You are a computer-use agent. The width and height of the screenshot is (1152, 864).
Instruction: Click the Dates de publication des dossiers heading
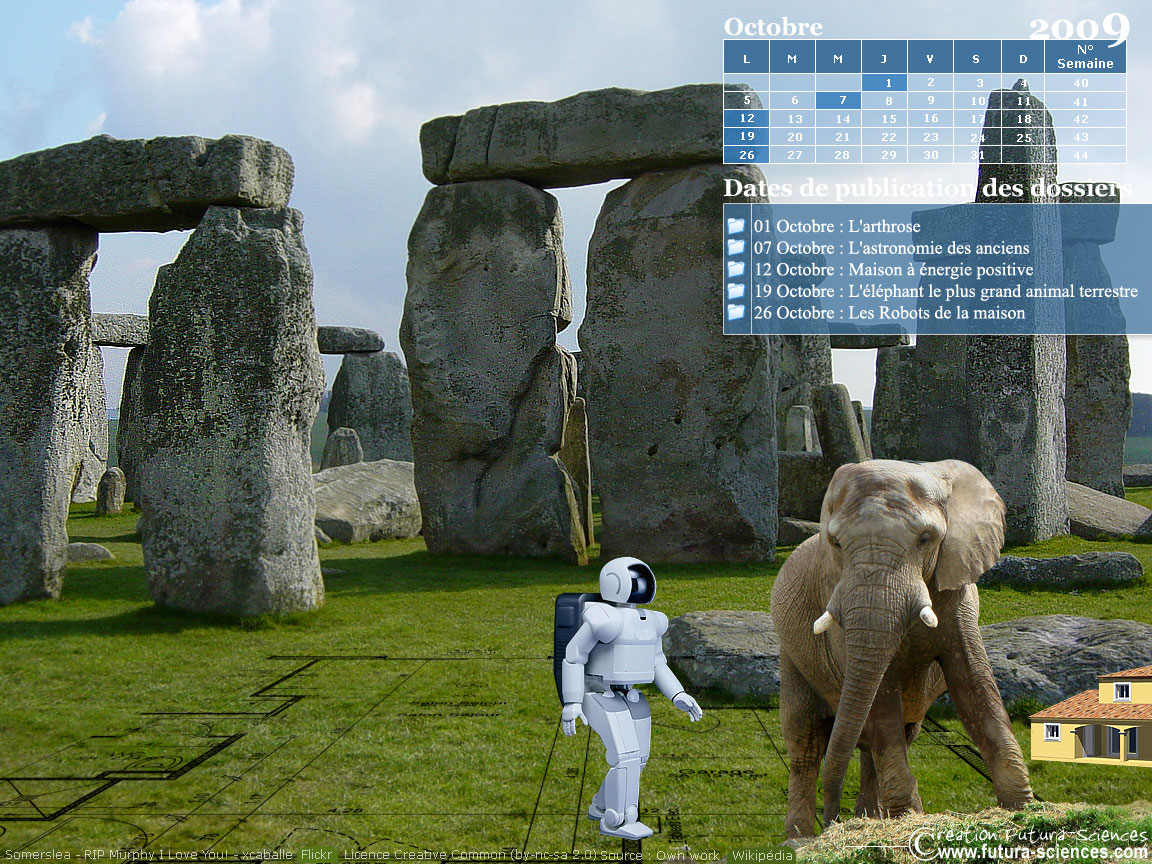point(927,188)
